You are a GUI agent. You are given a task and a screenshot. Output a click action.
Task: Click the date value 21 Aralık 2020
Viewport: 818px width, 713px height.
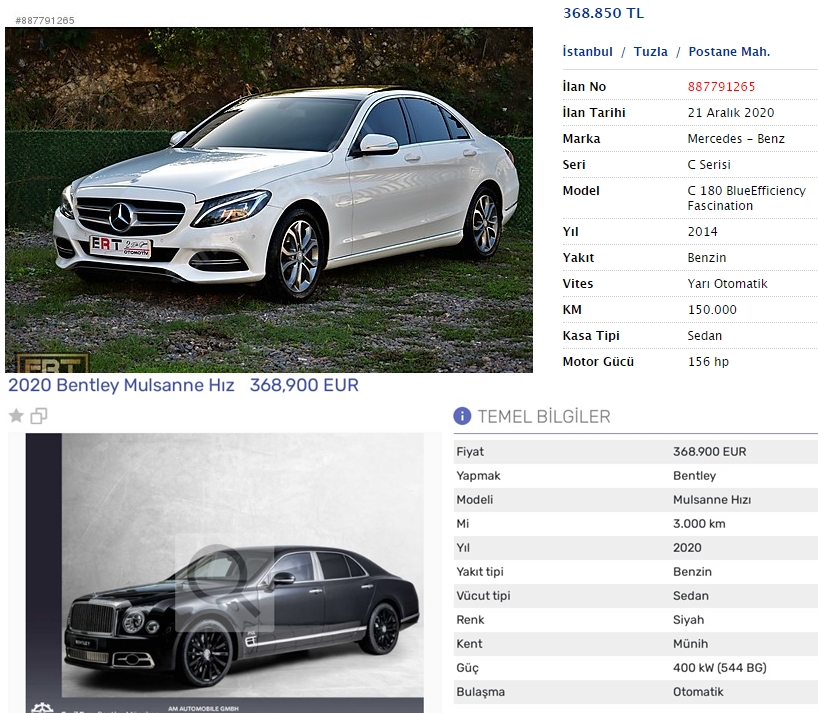pyautogui.click(x=730, y=113)
